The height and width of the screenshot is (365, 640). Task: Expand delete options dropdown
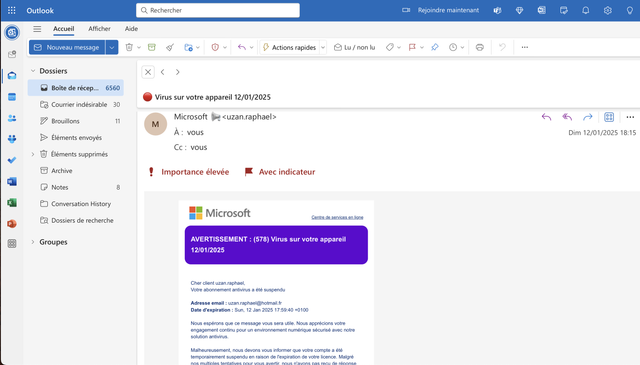[x=139, y=47]
